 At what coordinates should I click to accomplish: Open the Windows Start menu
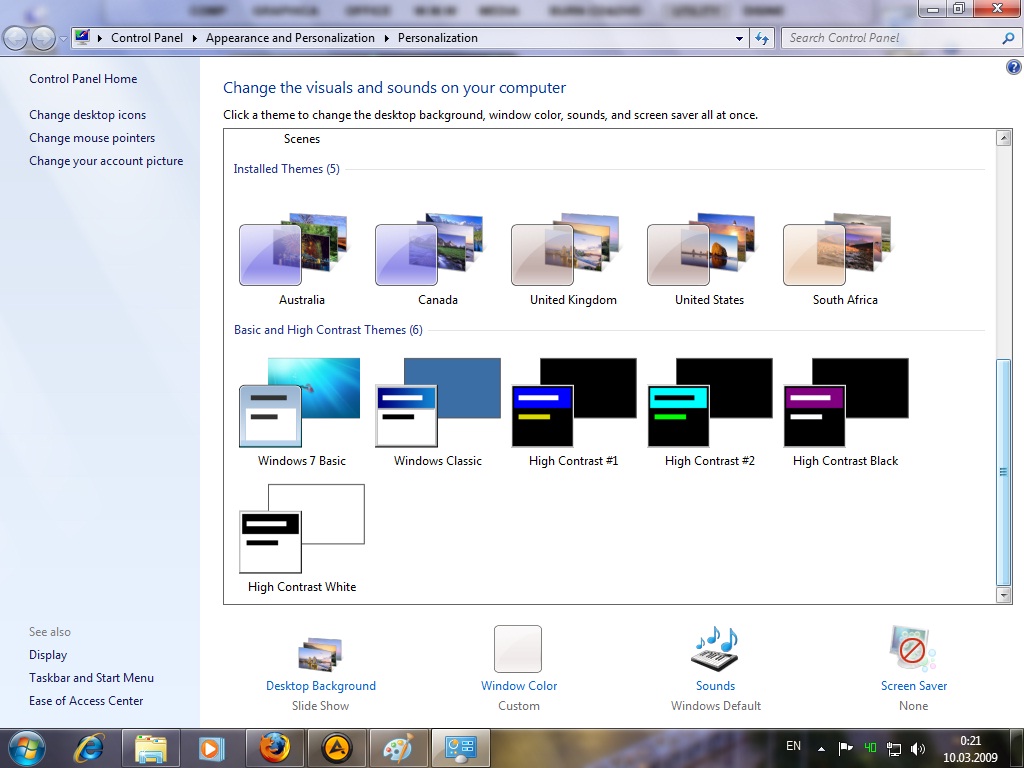tap(27, 748)
